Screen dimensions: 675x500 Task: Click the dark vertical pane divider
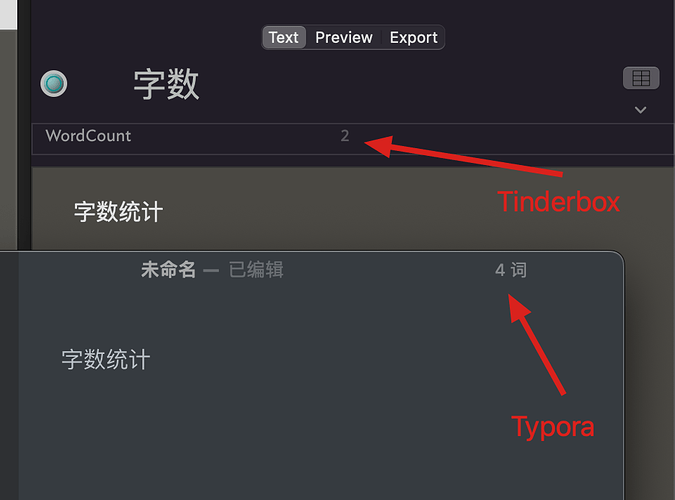25,125
